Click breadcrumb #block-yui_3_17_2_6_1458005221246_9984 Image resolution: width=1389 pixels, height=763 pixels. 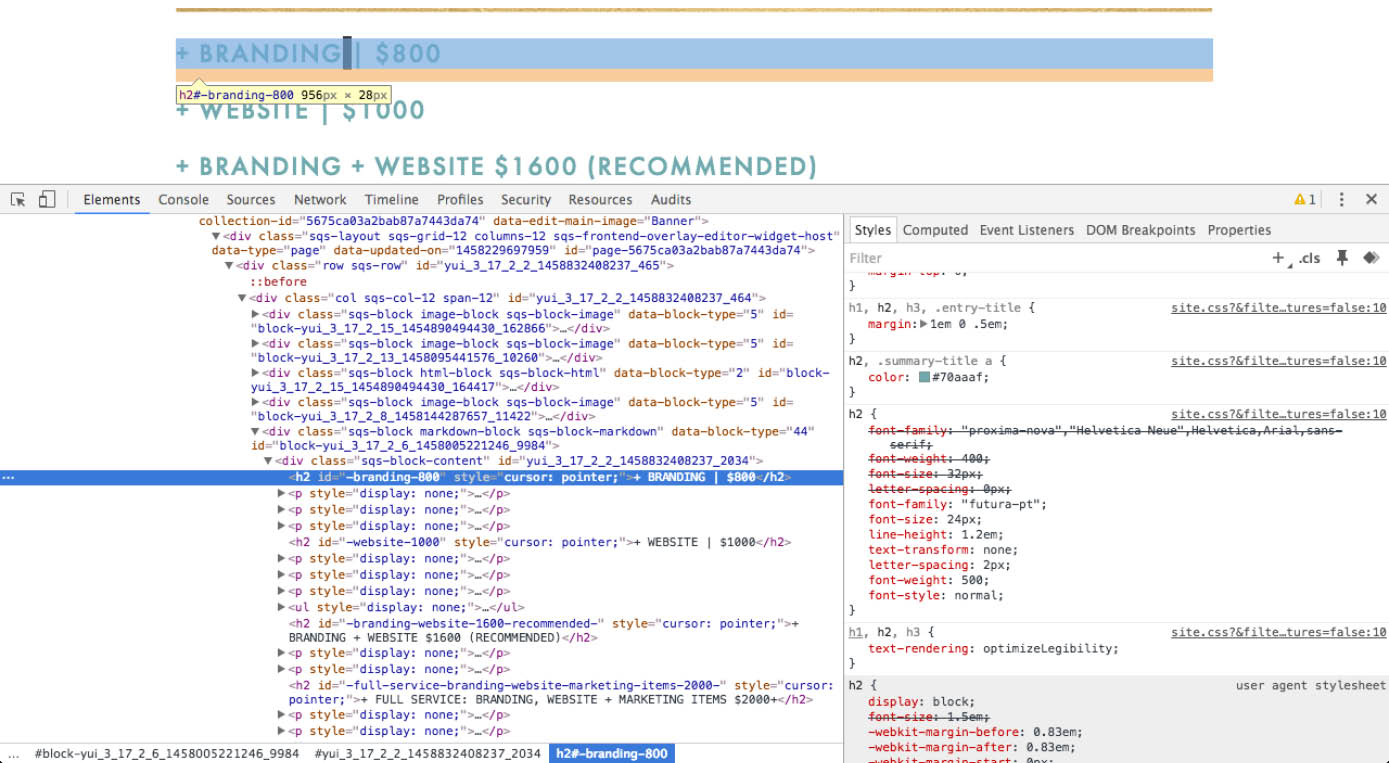coord(167,754)
